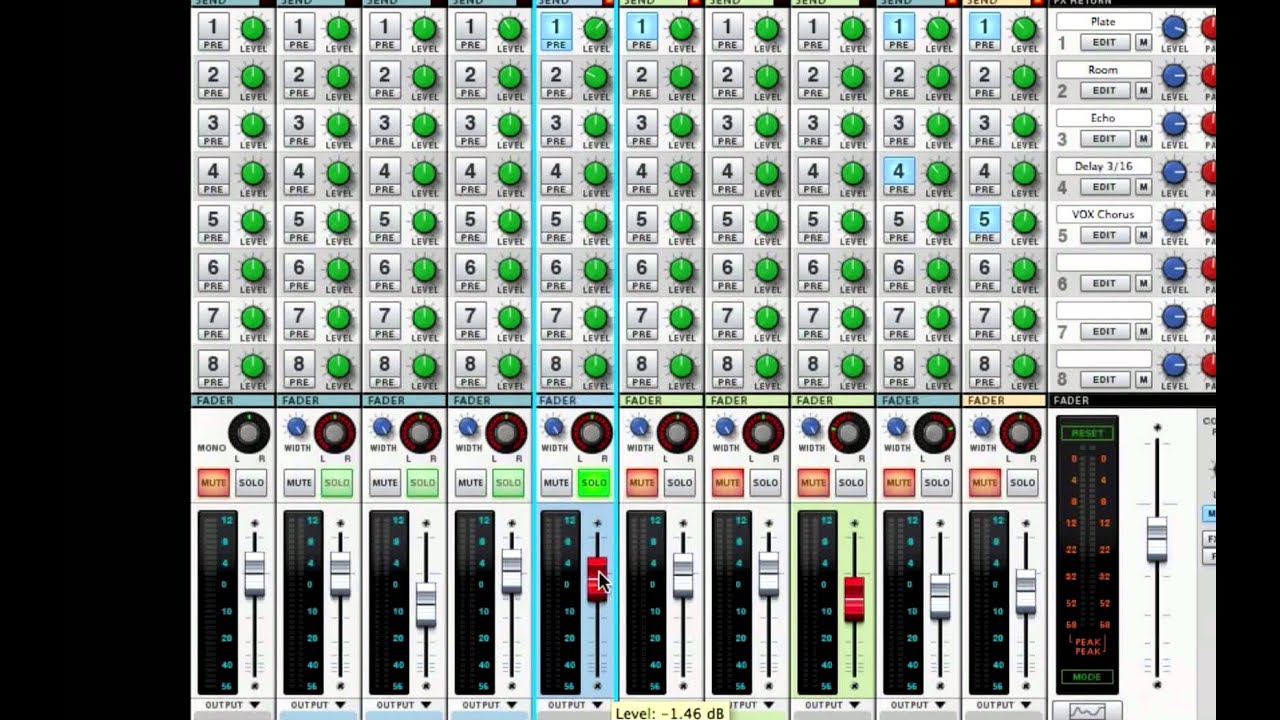Viewport: 1280px width, 720px height.
Task: Click send 3 level knob on first channel
Action: click(x=253, y=124)
